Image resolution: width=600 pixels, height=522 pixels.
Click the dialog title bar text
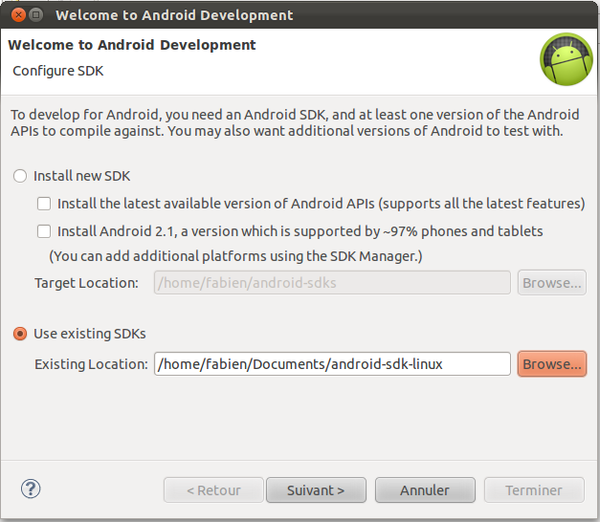pos(174,15)
